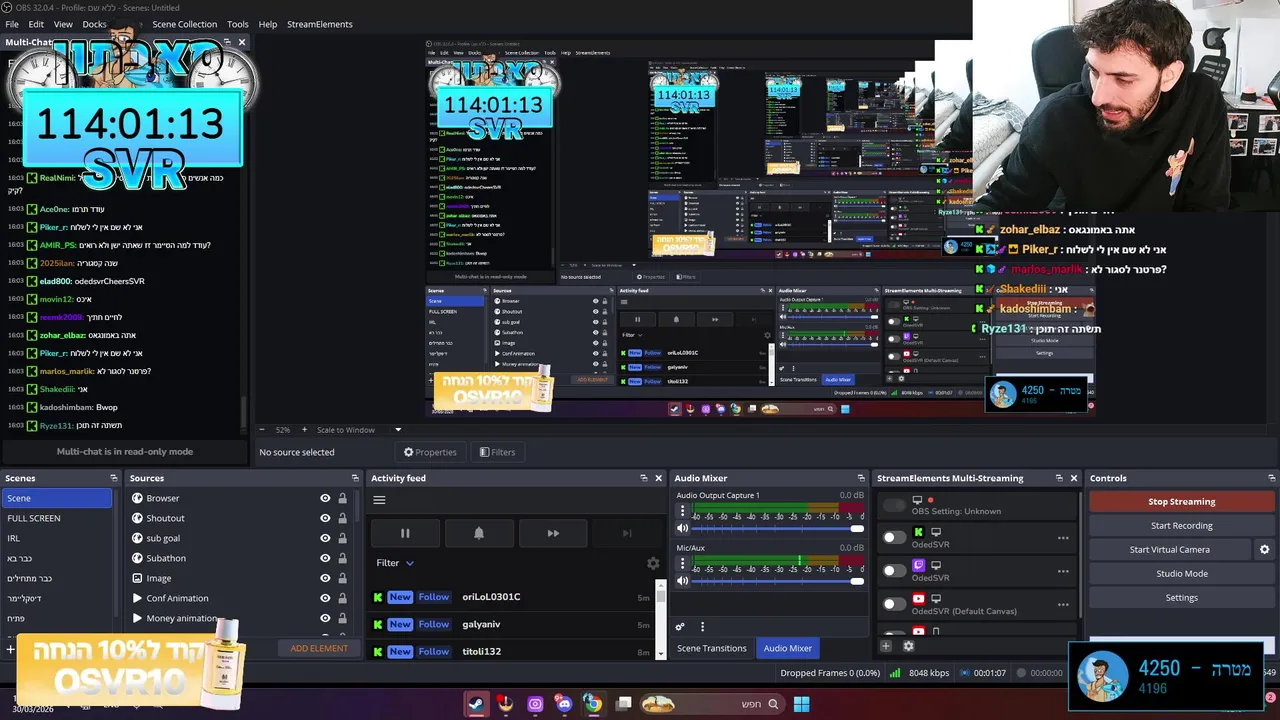The height and width of the screenshot is (720, 1280).
Task: Enable Studio Mode
Action: tap(1182, 573)
